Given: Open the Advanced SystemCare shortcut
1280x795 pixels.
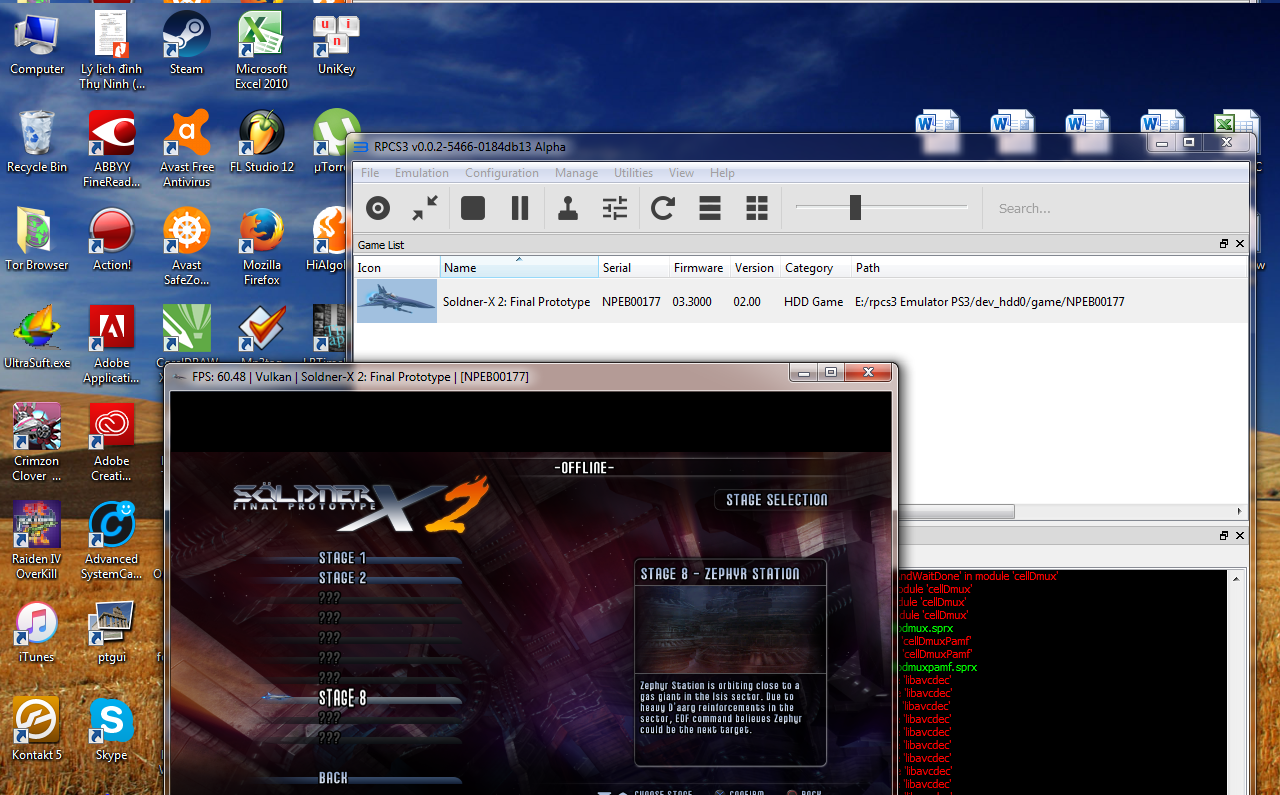Looking at the screenshot, I should 112,540.
